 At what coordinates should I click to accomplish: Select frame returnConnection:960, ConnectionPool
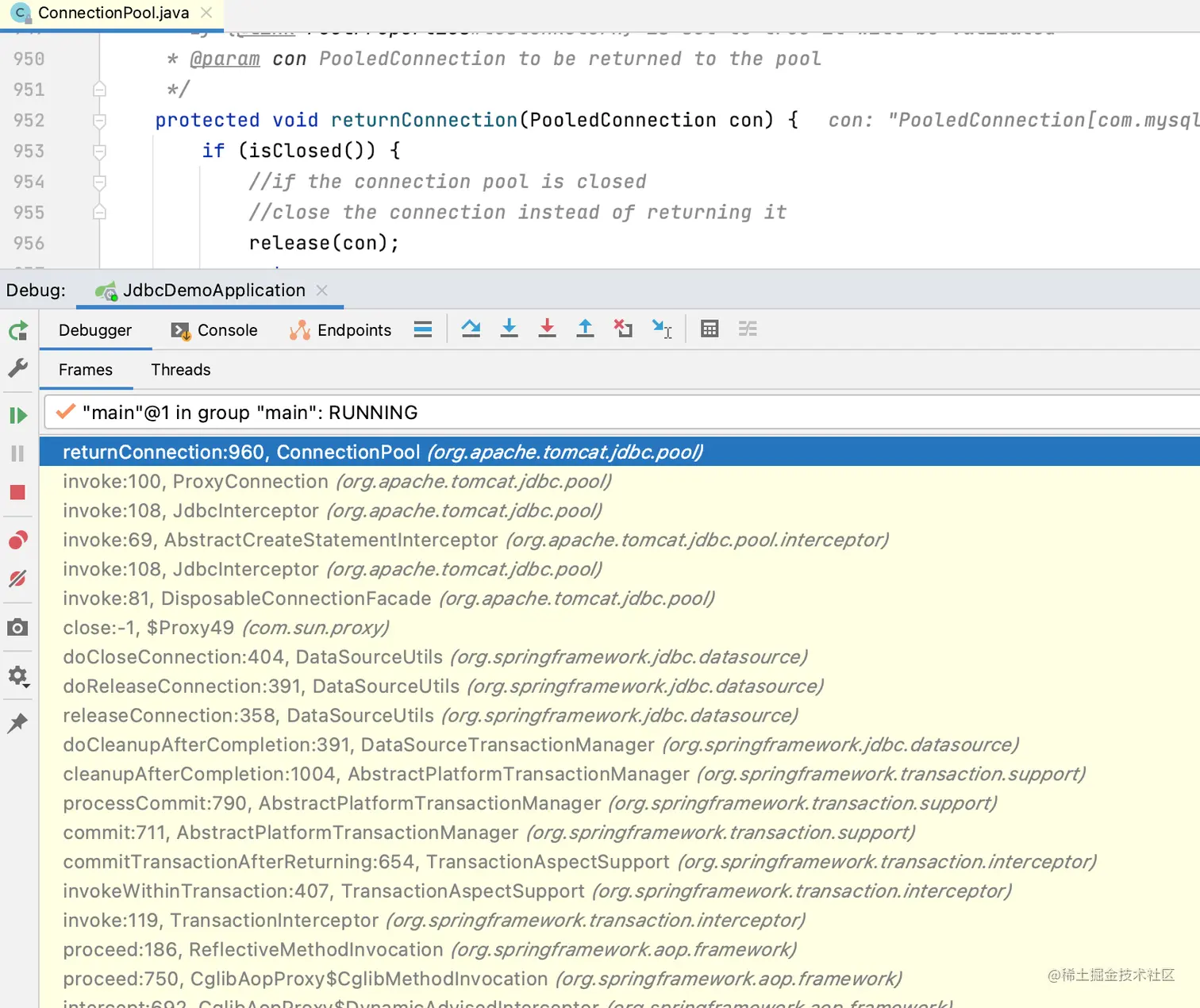[x=619, y=452]
